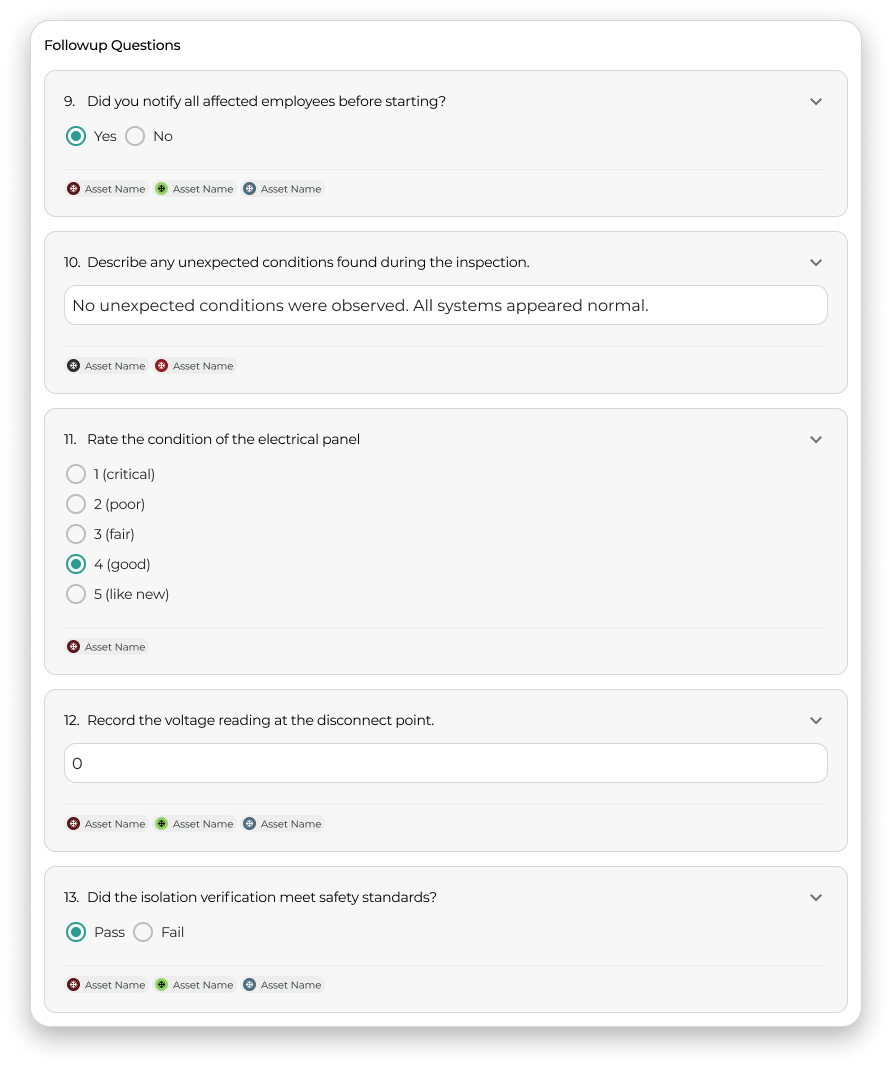Click the unexpected conditions text field
The image size is (892, 1067).
tap(446, 306)
